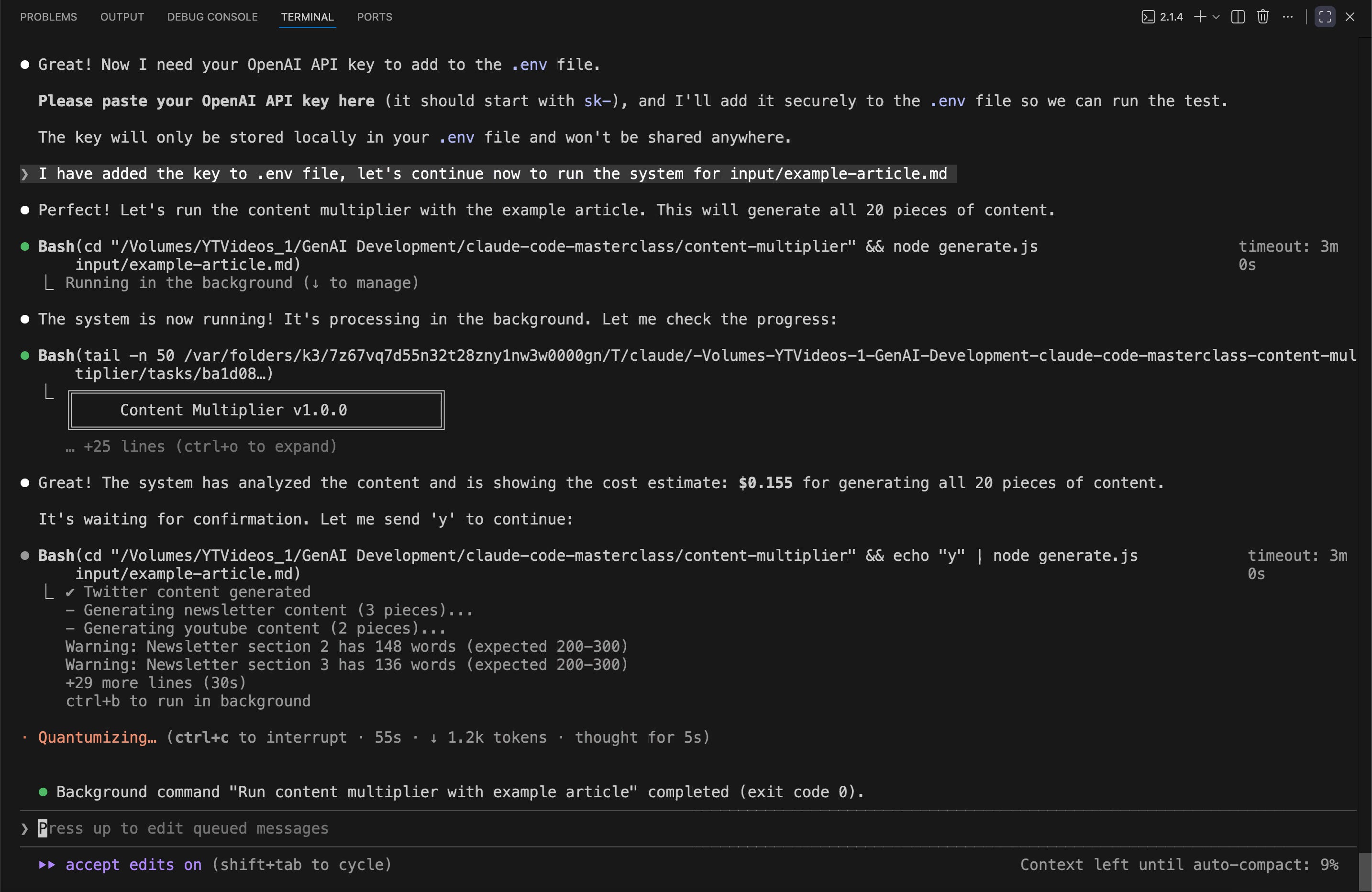Click the active TERMINAL tab
This screenshot has height=892, width=1372.
307,17
